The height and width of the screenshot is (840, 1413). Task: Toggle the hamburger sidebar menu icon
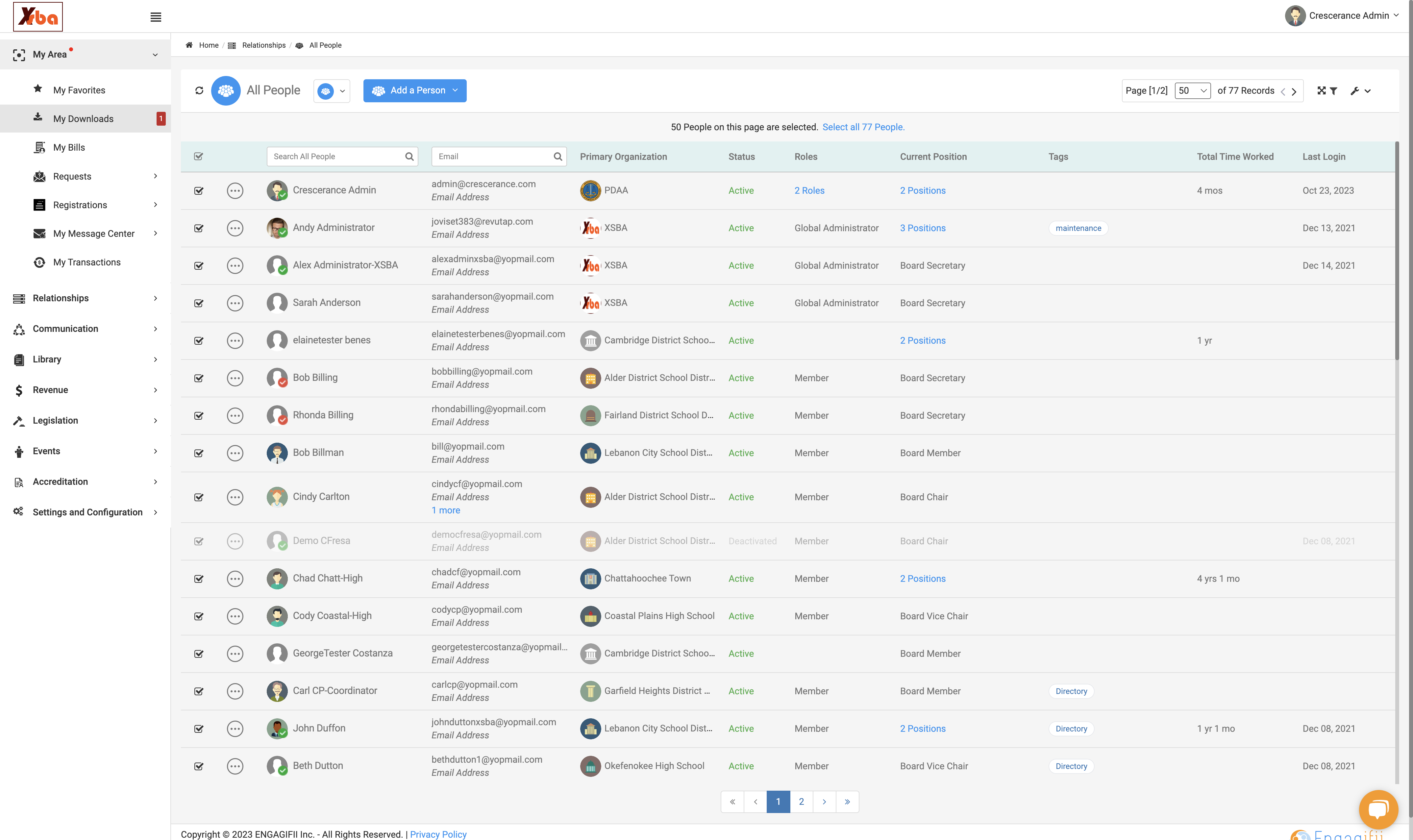click(x=156, y=17)
